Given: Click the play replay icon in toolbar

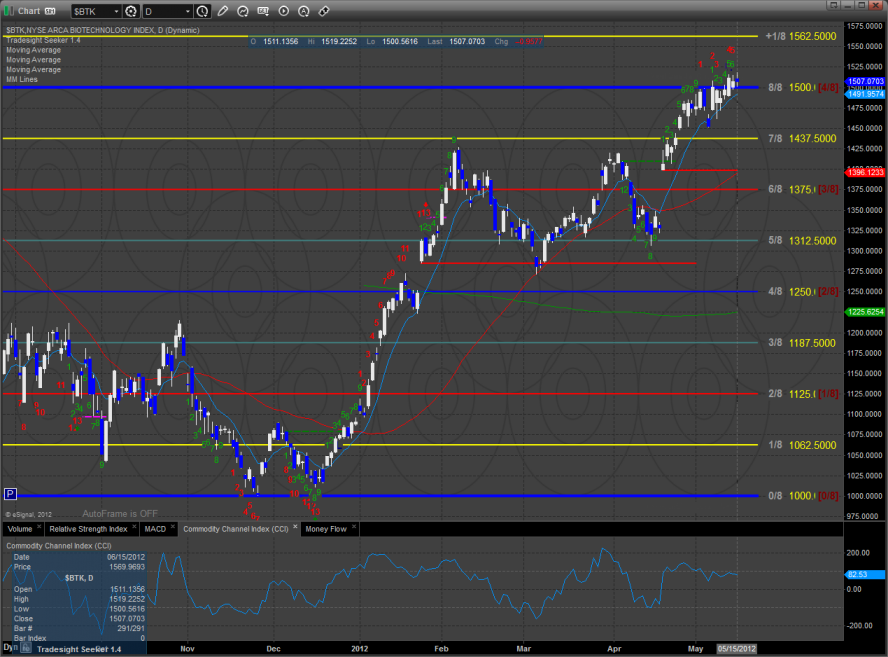Looking at the screenshot, I should 285,11.
